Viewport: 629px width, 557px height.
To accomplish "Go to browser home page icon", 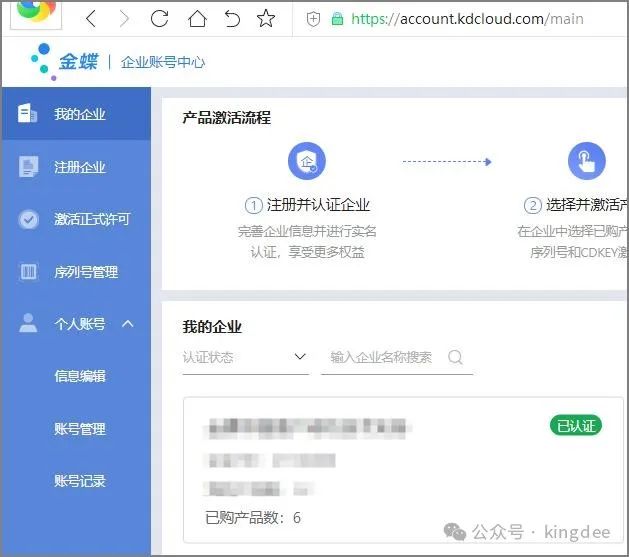I will click(196, 19).
